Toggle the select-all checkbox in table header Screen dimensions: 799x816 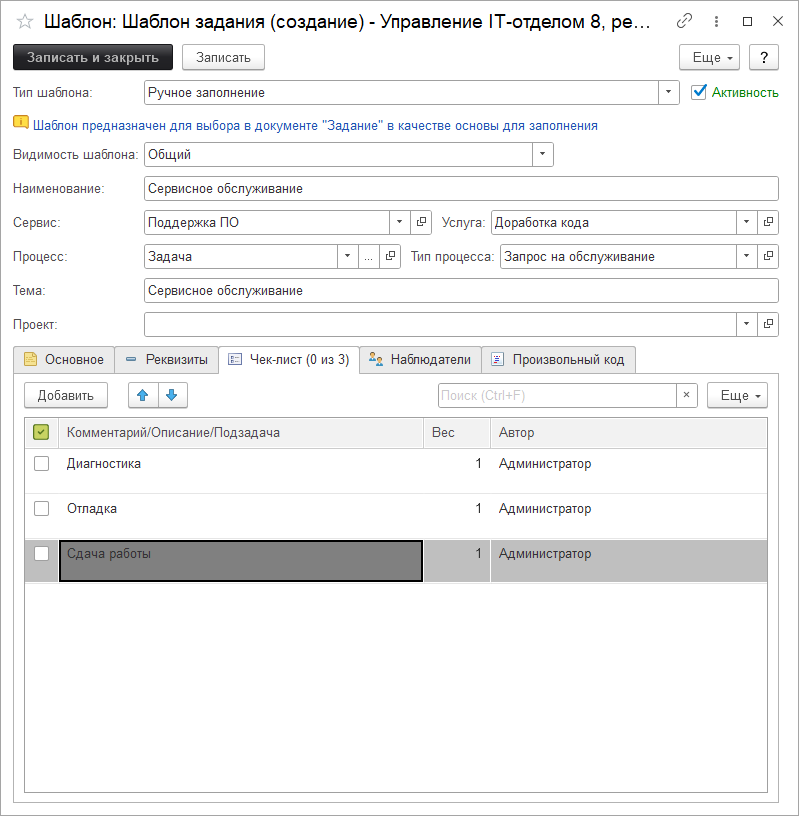click(42, 433)
